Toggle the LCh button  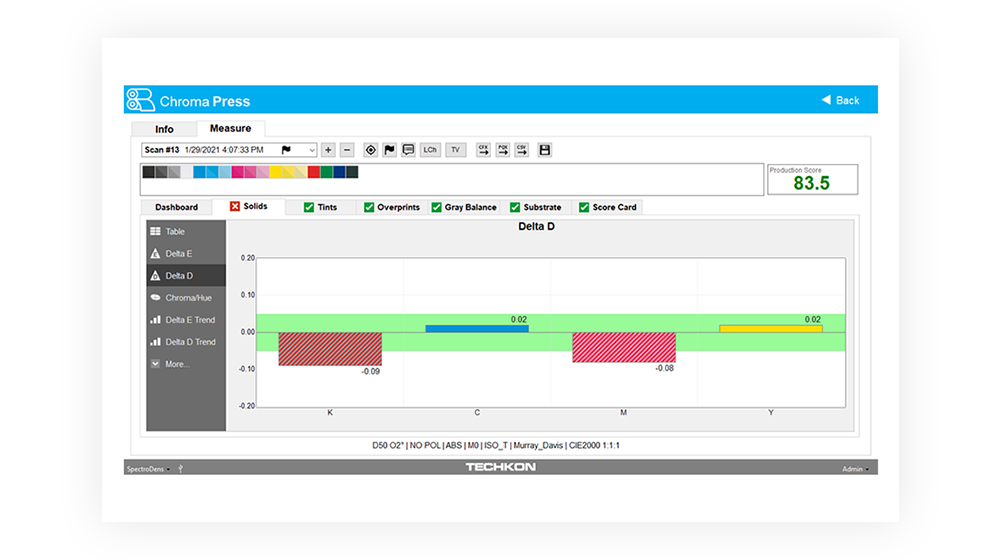point(430,150)
